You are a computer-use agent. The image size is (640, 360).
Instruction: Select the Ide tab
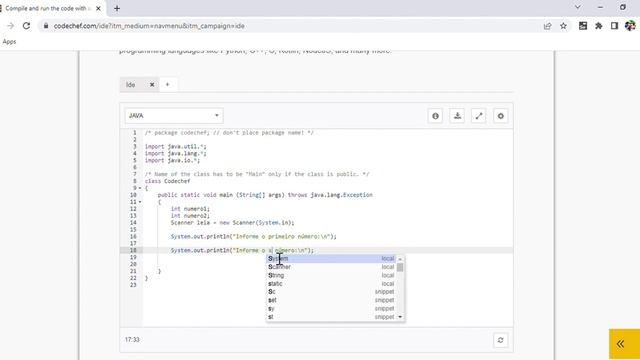(131, 84)
